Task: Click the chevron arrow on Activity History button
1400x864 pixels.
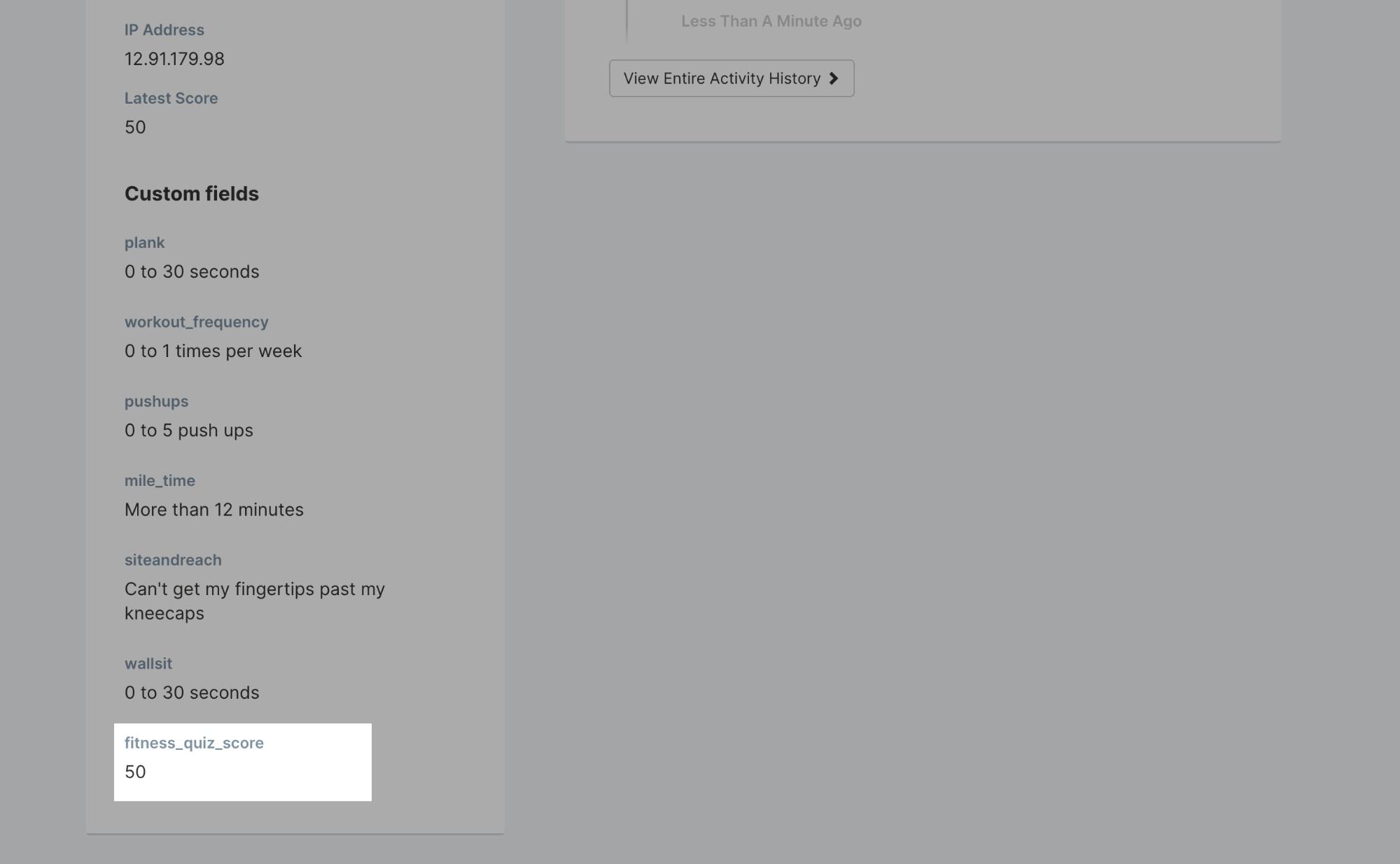Action: 833,78
